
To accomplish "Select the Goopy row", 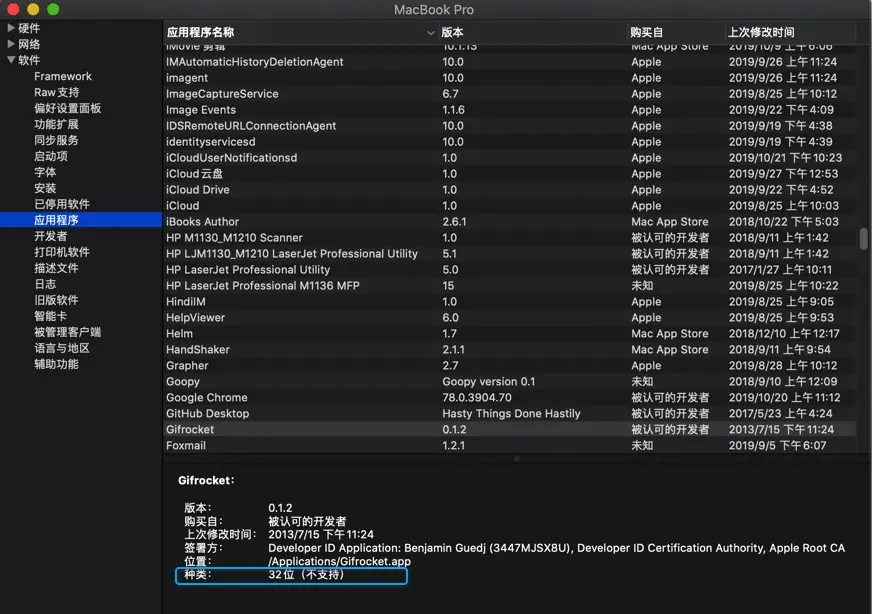I will 509,382.
